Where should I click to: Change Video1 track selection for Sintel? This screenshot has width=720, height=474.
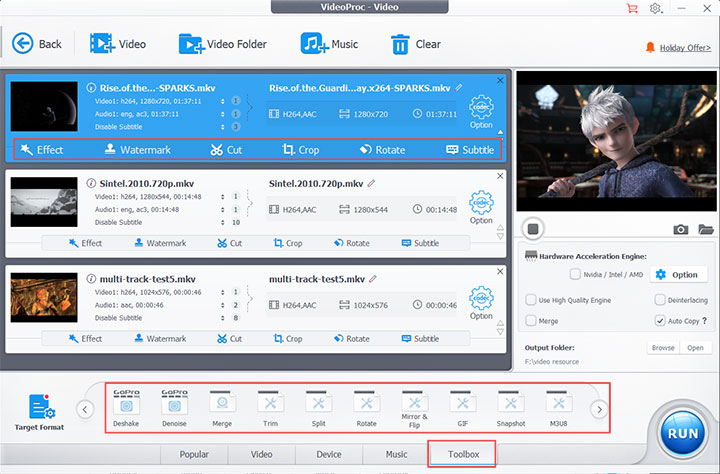point(223,197)
